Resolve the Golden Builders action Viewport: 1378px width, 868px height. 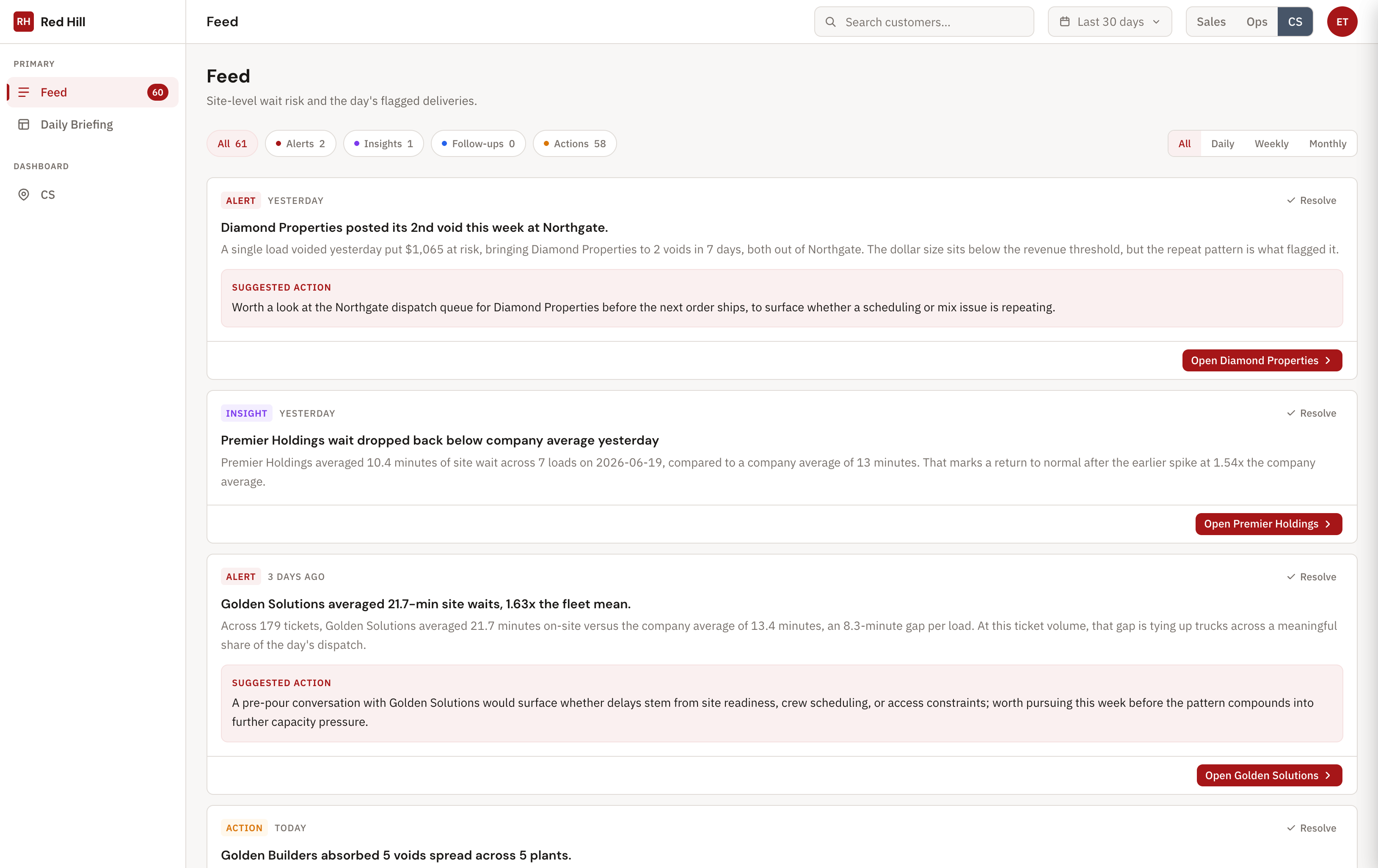(x=1311, y=828)
